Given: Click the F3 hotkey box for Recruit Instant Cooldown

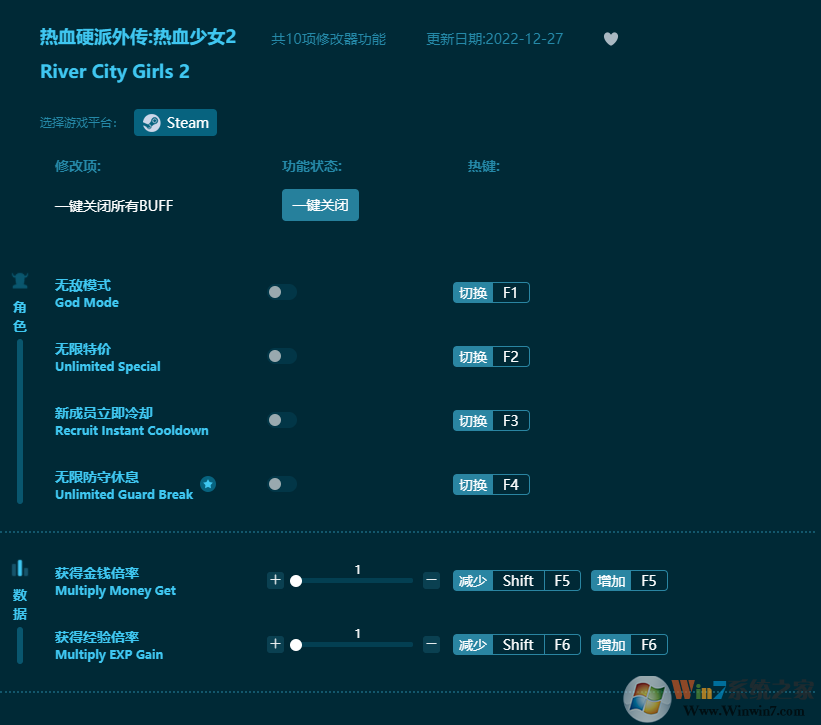Looking at the screenshot, I should pos(491,420).
